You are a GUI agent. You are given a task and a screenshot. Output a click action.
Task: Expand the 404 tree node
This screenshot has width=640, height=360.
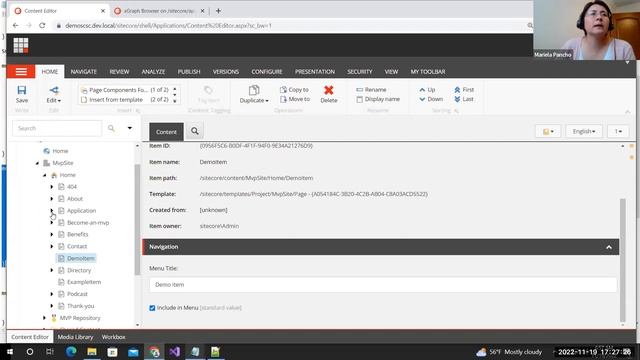(x=52, y=187)
